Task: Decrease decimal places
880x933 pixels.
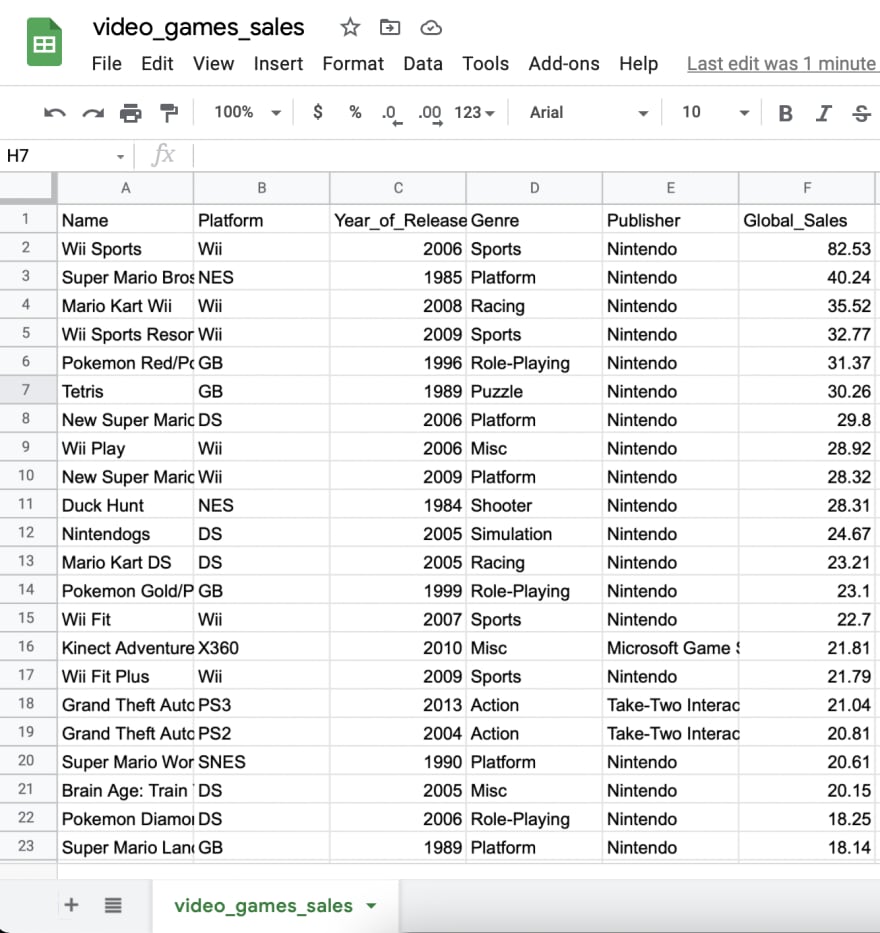Action: tap(392, 114)
